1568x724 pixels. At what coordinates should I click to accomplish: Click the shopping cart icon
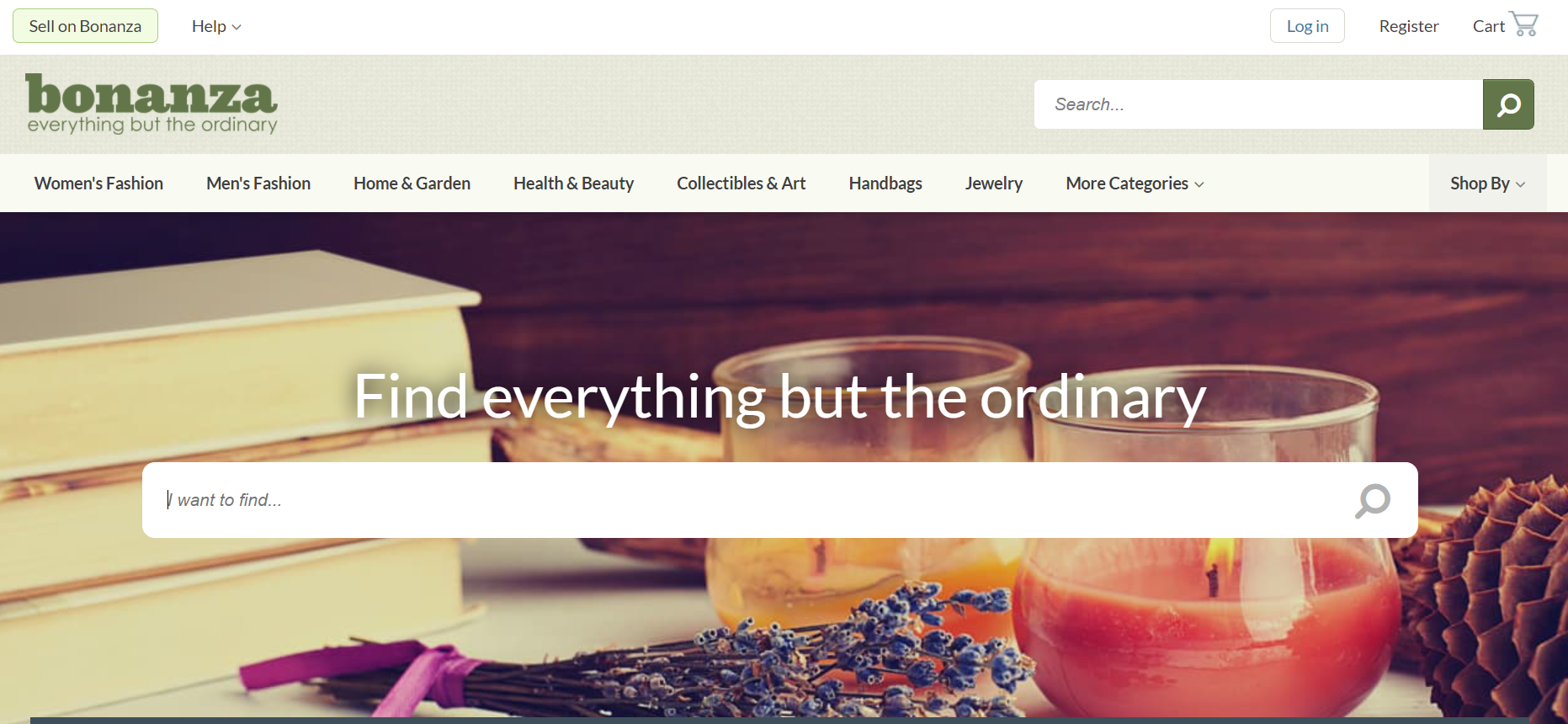point(1524,24)
